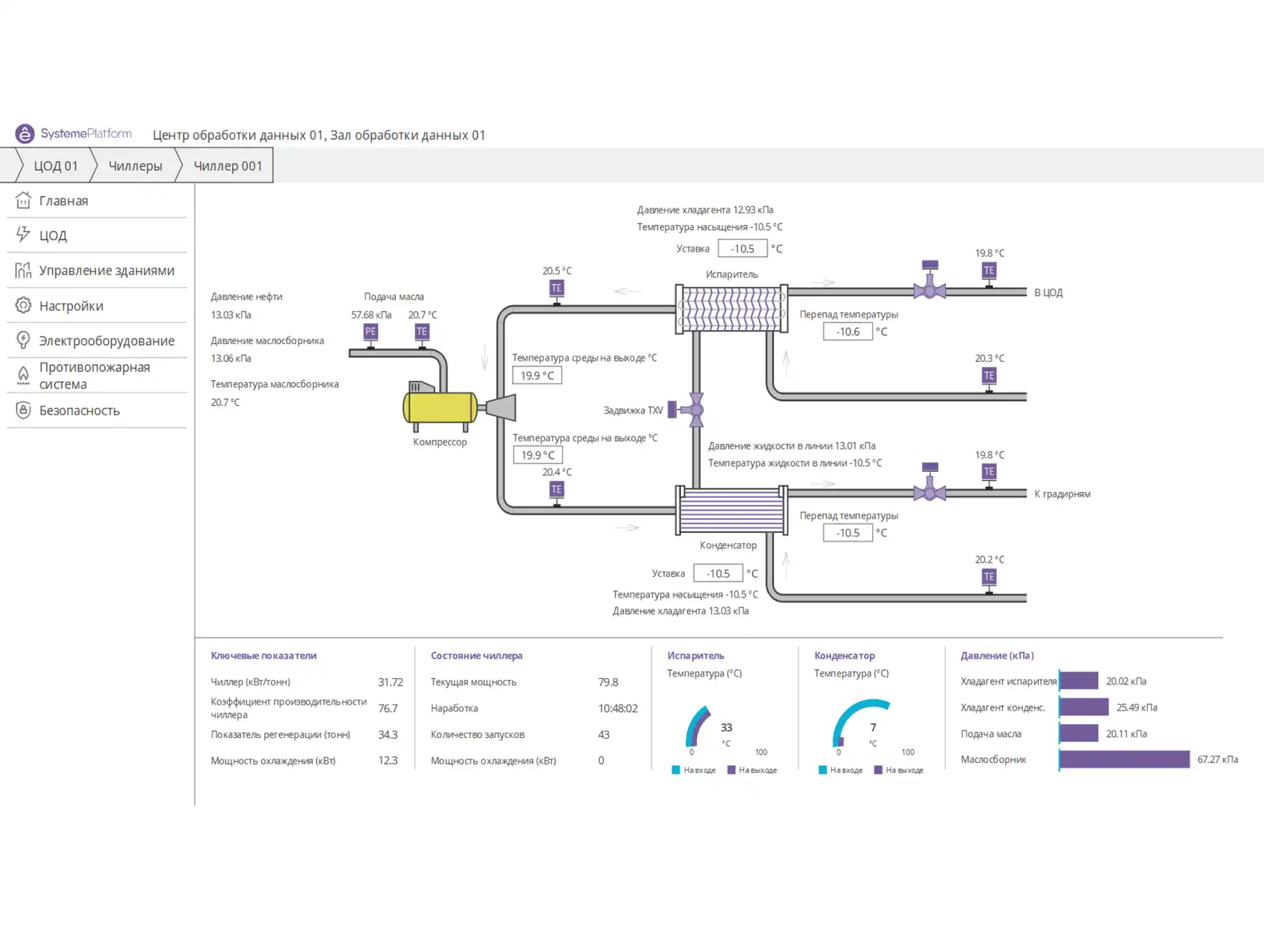Click the 20.5 °C TE temperature sensor
This screenshot has height=952, width=1264.
click(556, 288)
